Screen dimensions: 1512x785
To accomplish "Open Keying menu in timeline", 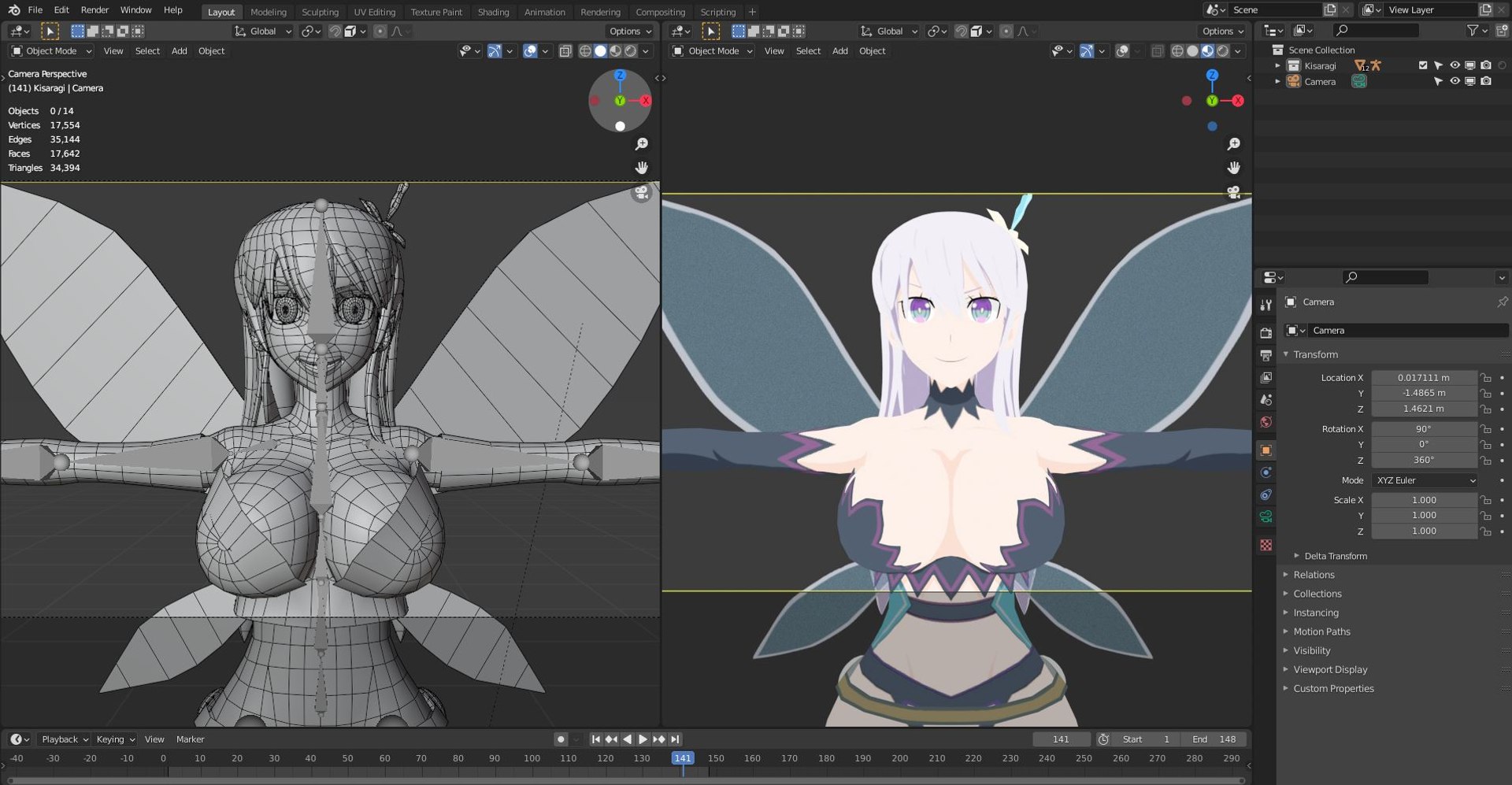I will (x=115, y=739).
